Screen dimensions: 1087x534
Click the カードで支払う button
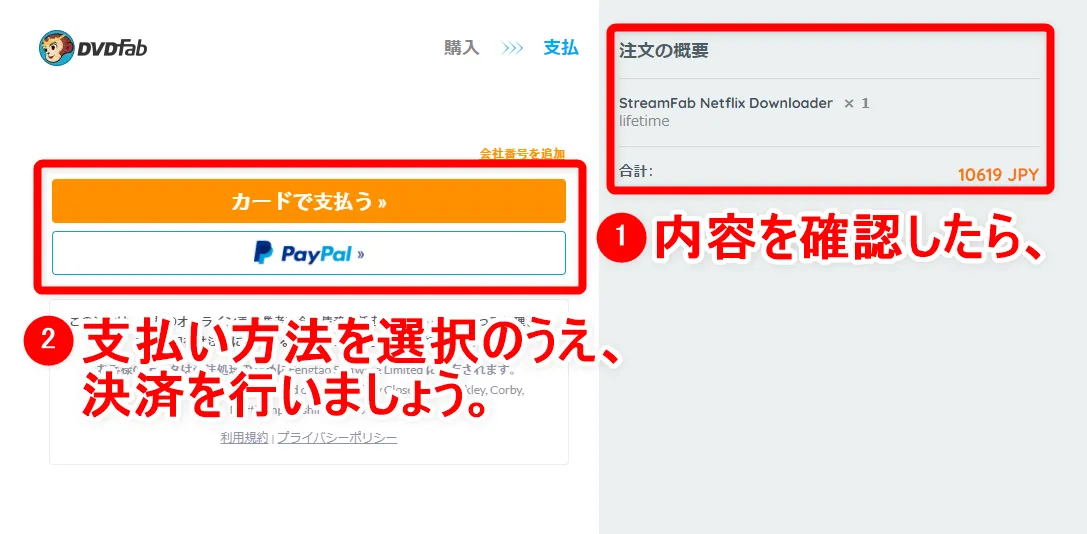pyautogui.click(x=308, y=201)
